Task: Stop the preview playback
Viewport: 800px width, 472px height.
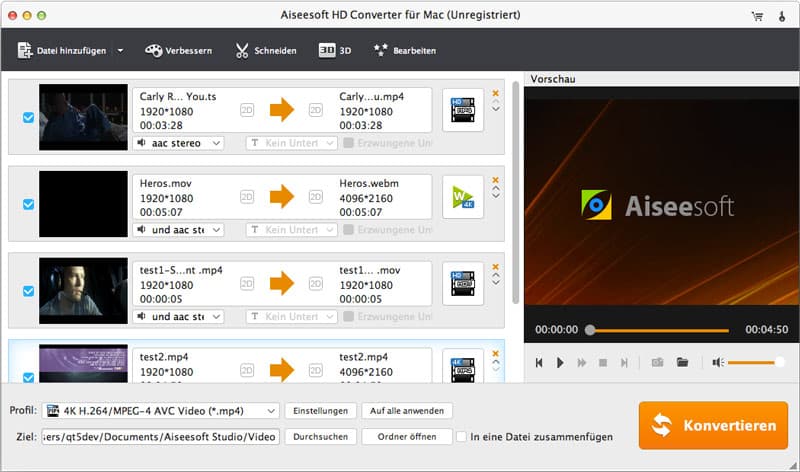Action: point(603,362)
